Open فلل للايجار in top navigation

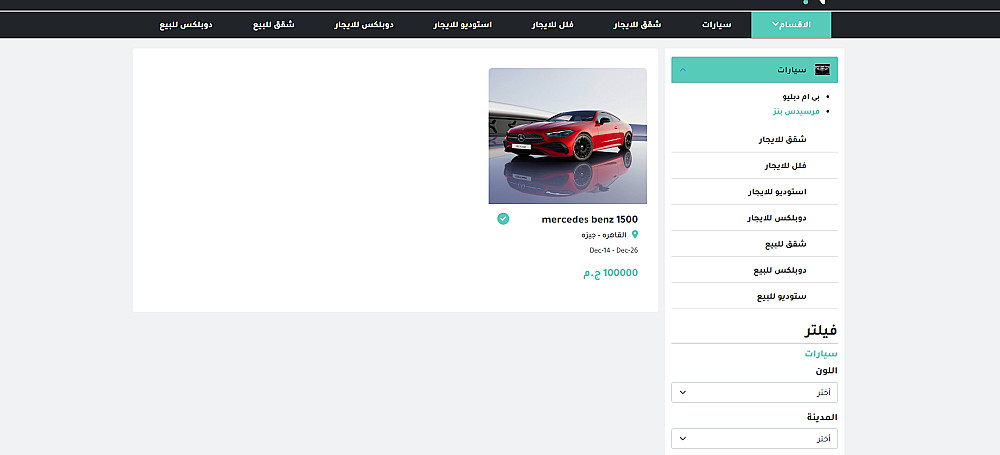(552, 25)
